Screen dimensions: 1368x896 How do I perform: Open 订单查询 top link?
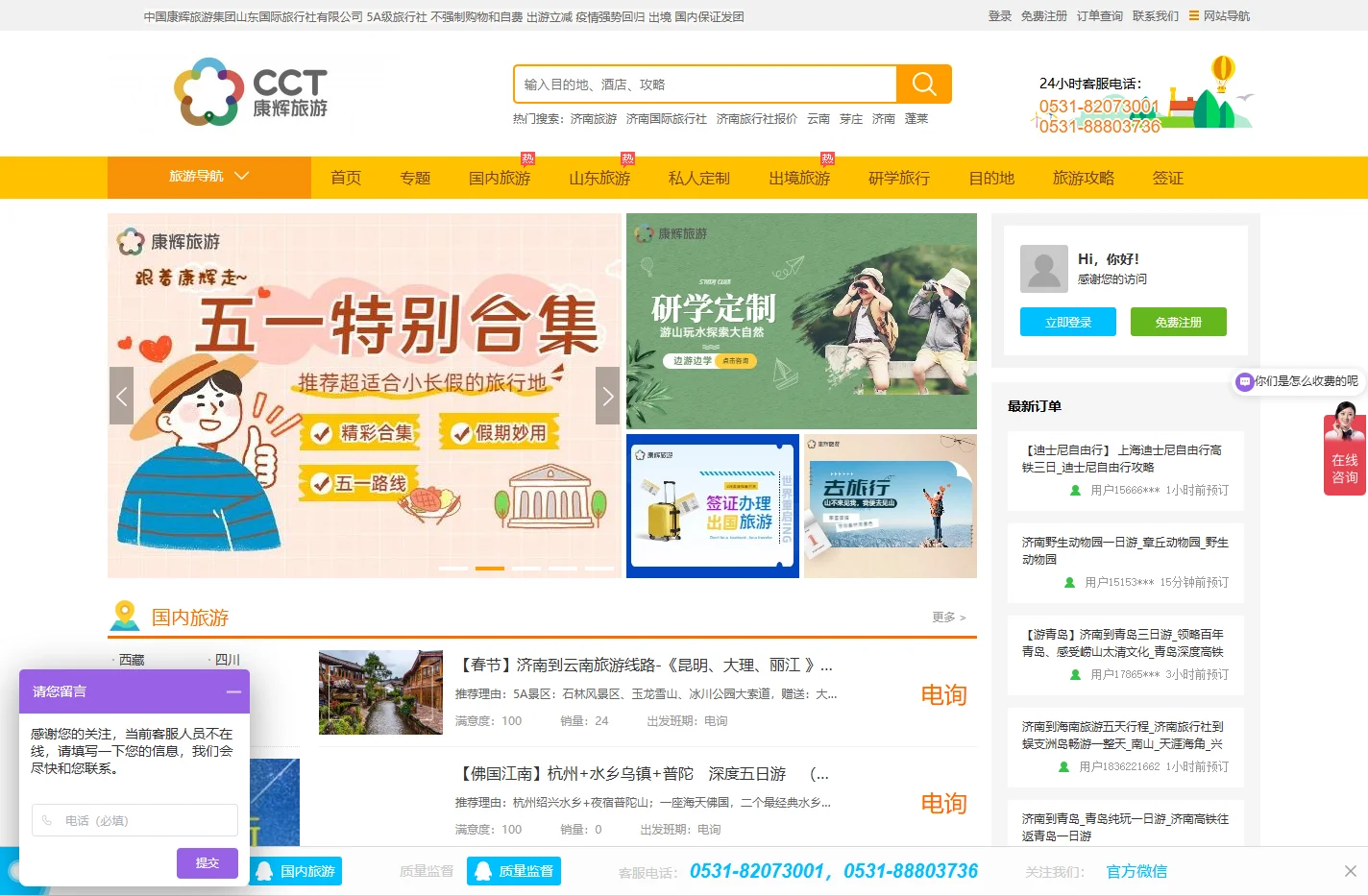[1100, 15]
